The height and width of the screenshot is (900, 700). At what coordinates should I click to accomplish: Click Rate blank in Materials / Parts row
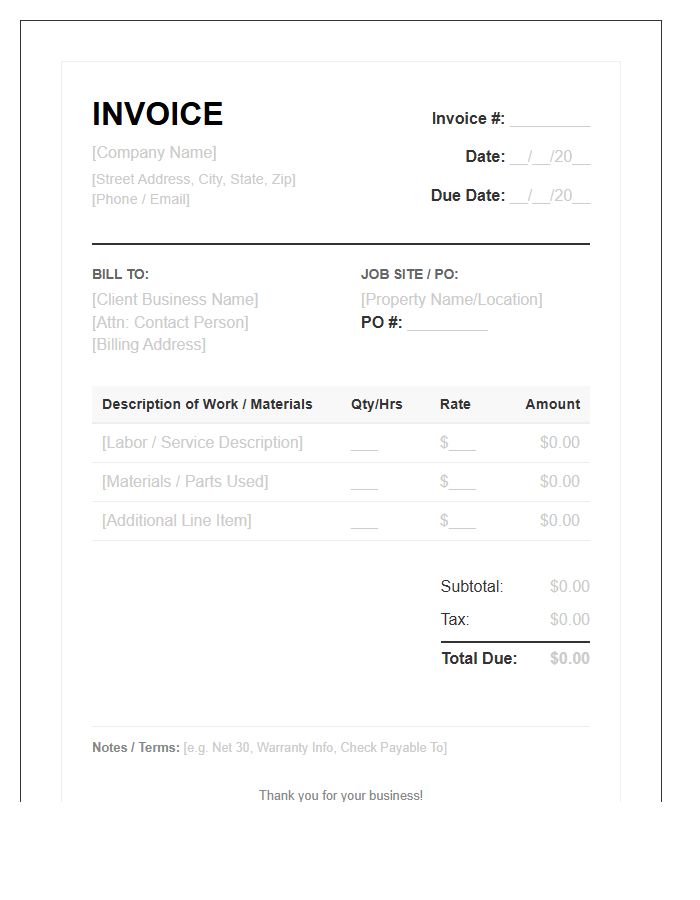[458, 482]
